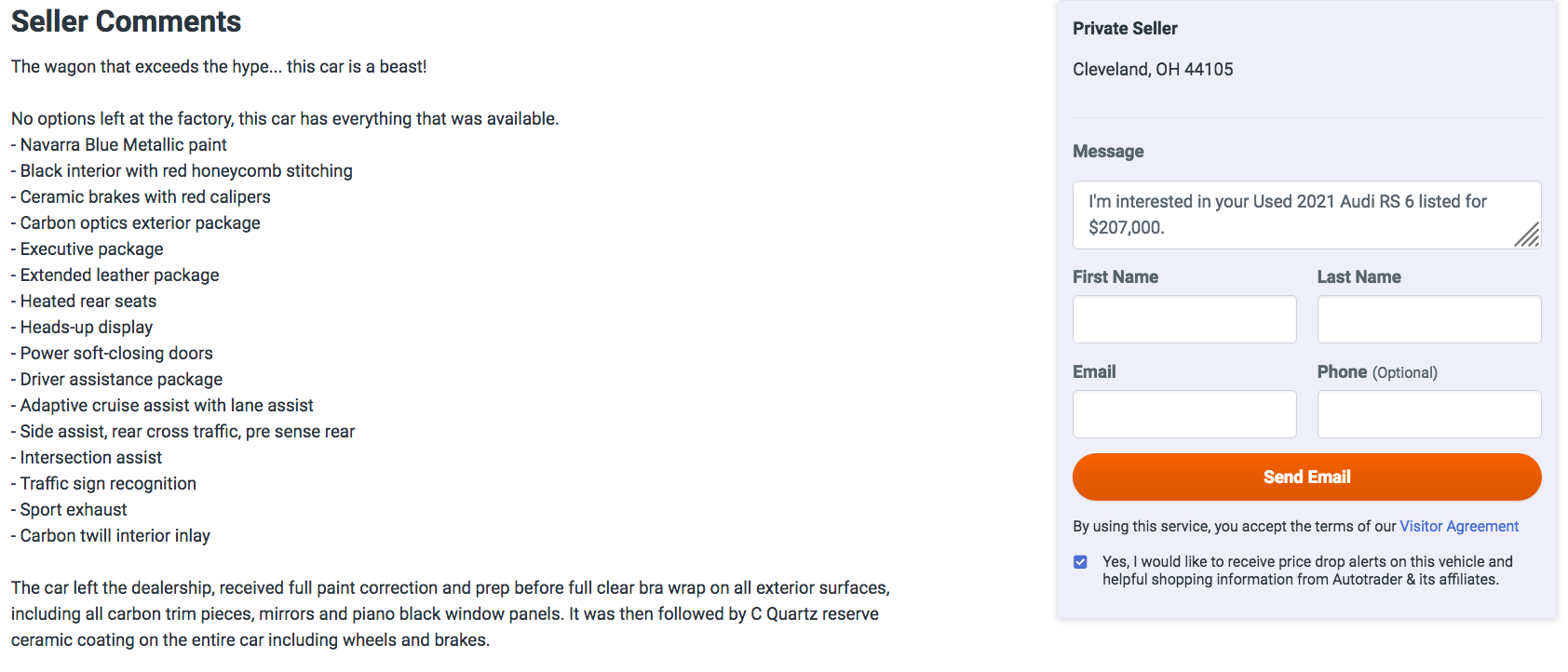Click the Phone (Optional) label
Image resolution: width=1568 pixels, height=672 pixels.
pyautogui.click(x=1376, y=371)
